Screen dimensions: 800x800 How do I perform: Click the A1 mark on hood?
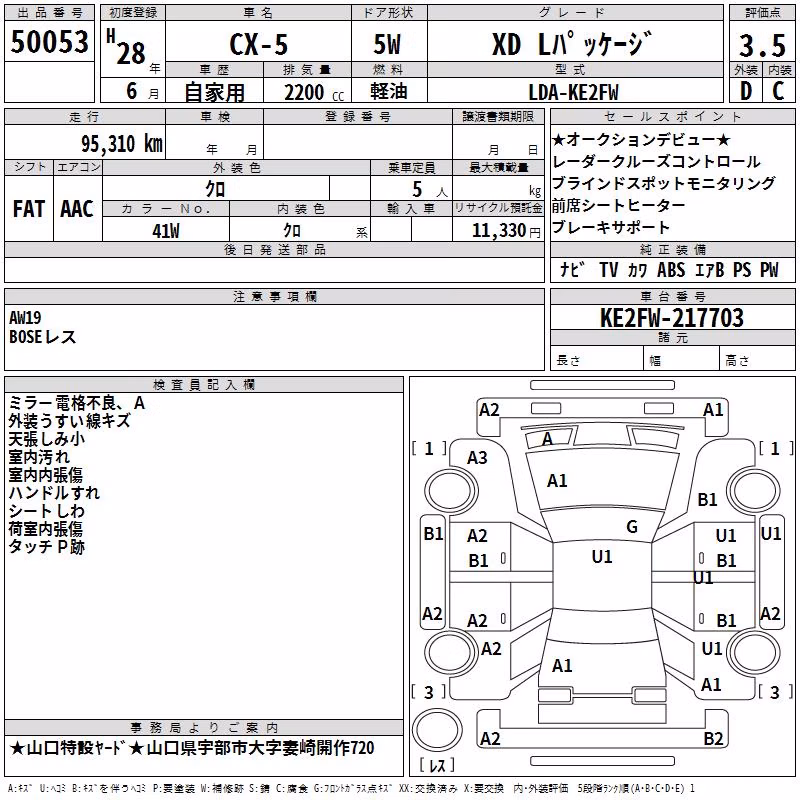pyautogui.click(x=557, y=481)
